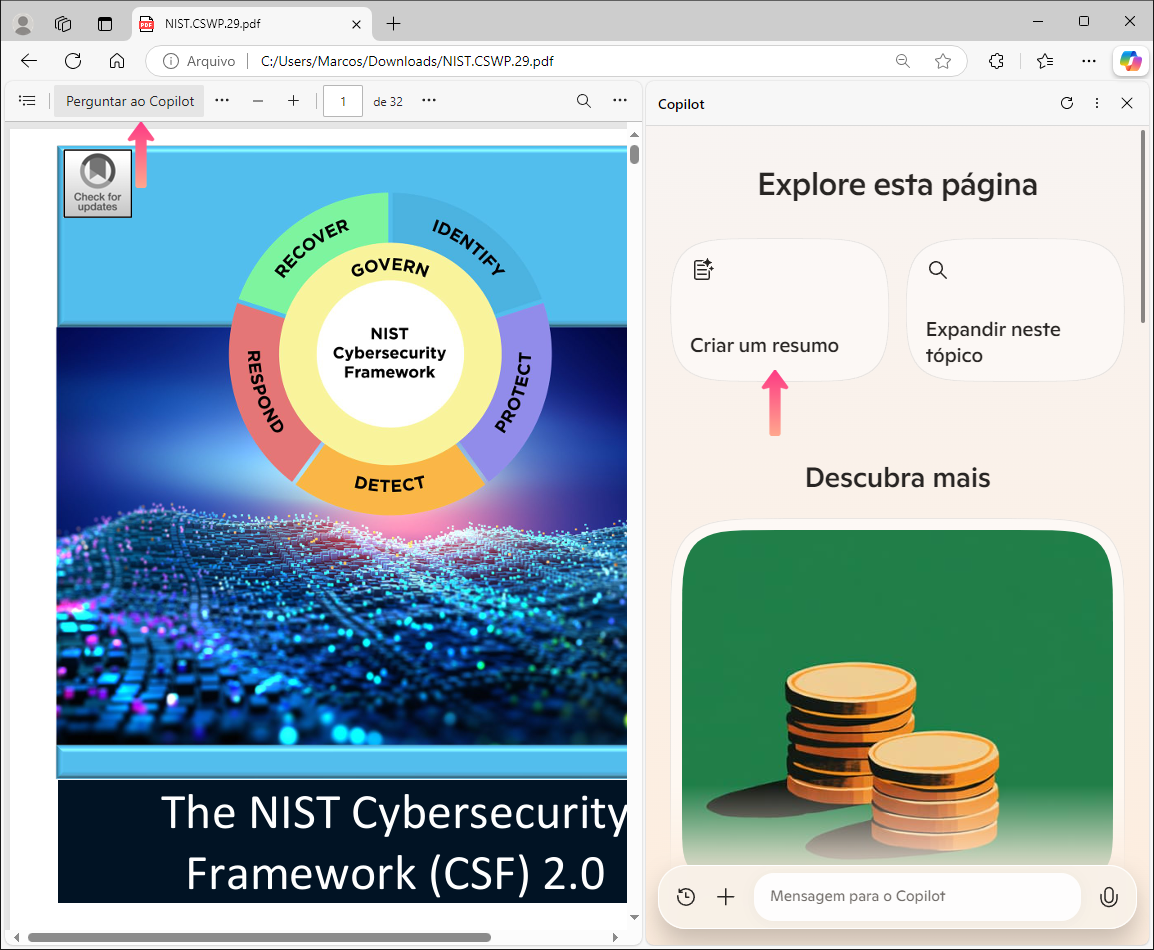Open a new browser tab
This screenshot has height=950, width=1154.
click(394, 24)
